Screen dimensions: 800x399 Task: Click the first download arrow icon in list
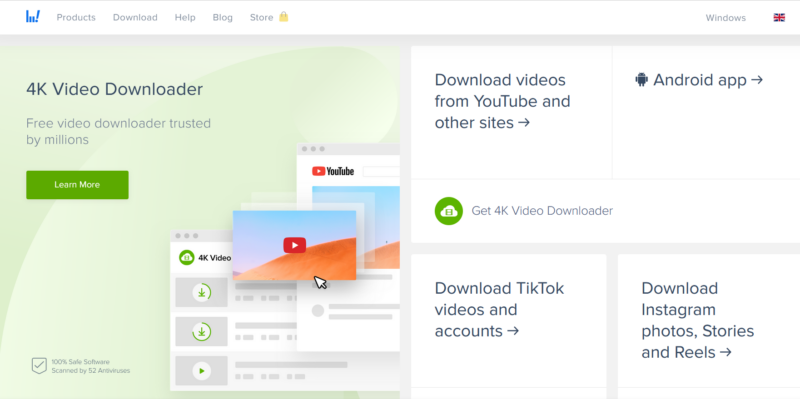click(202, 292)
